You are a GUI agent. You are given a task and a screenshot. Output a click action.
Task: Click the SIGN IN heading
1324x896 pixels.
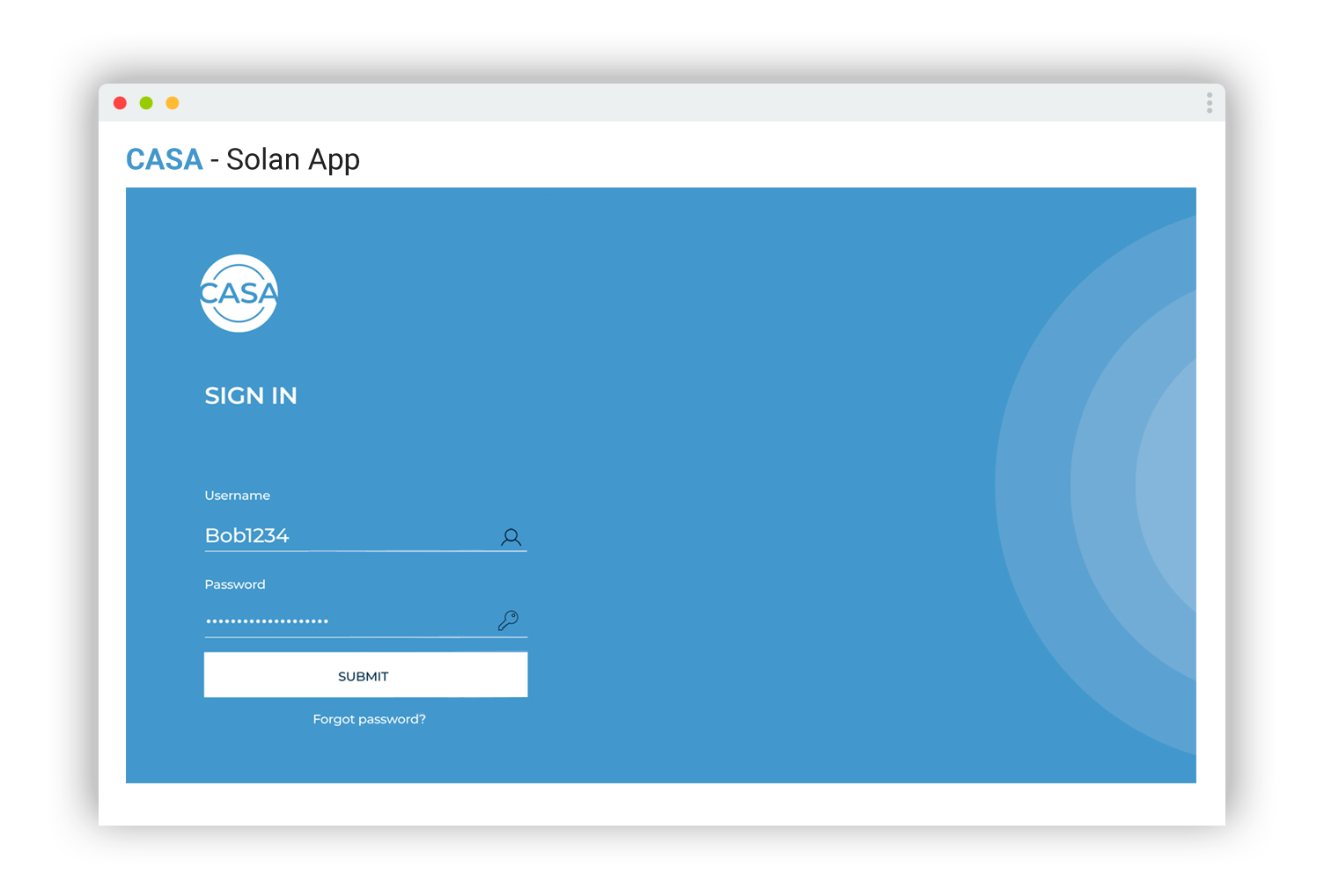click(251, 396)
